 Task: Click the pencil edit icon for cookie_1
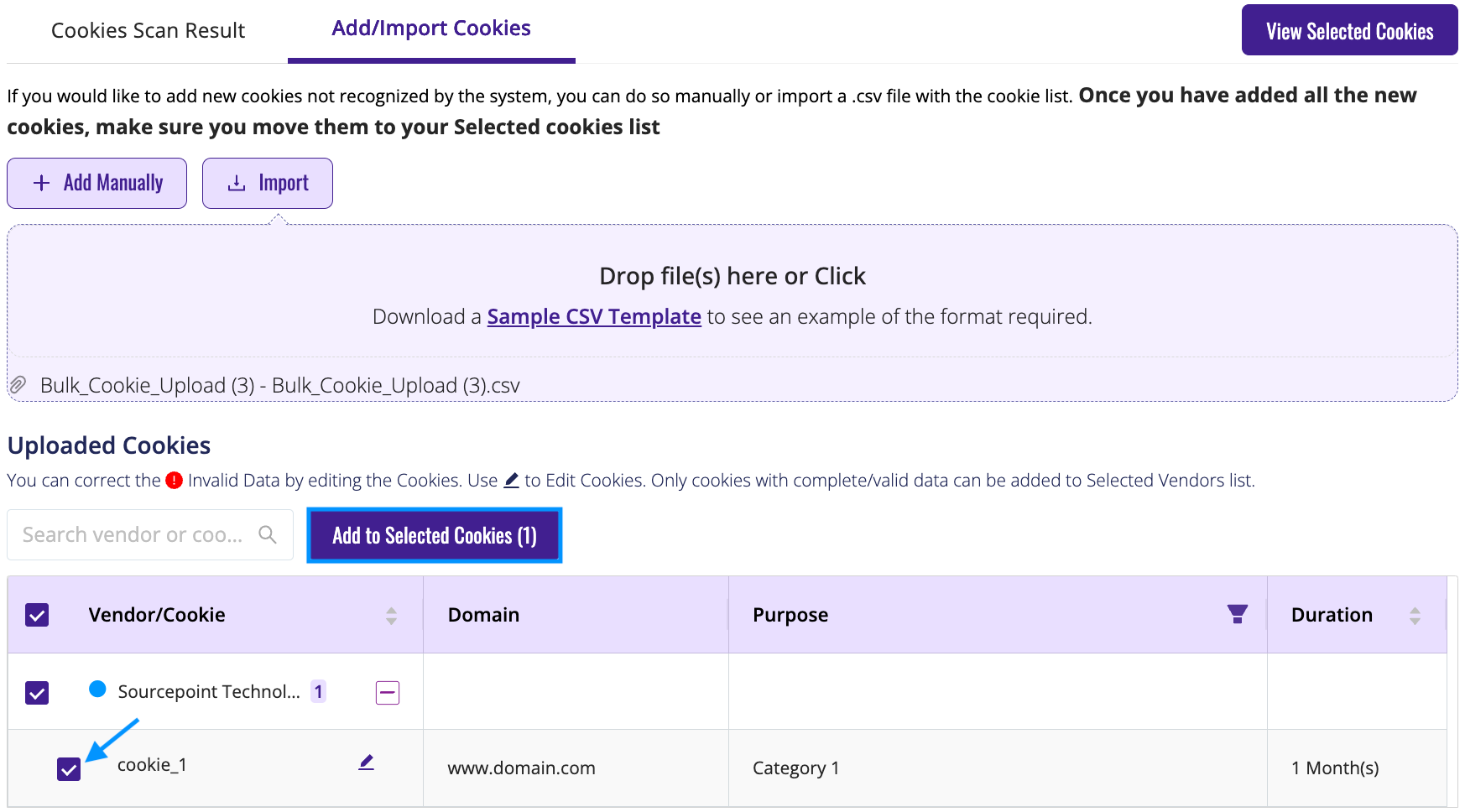tap(366, 763)
